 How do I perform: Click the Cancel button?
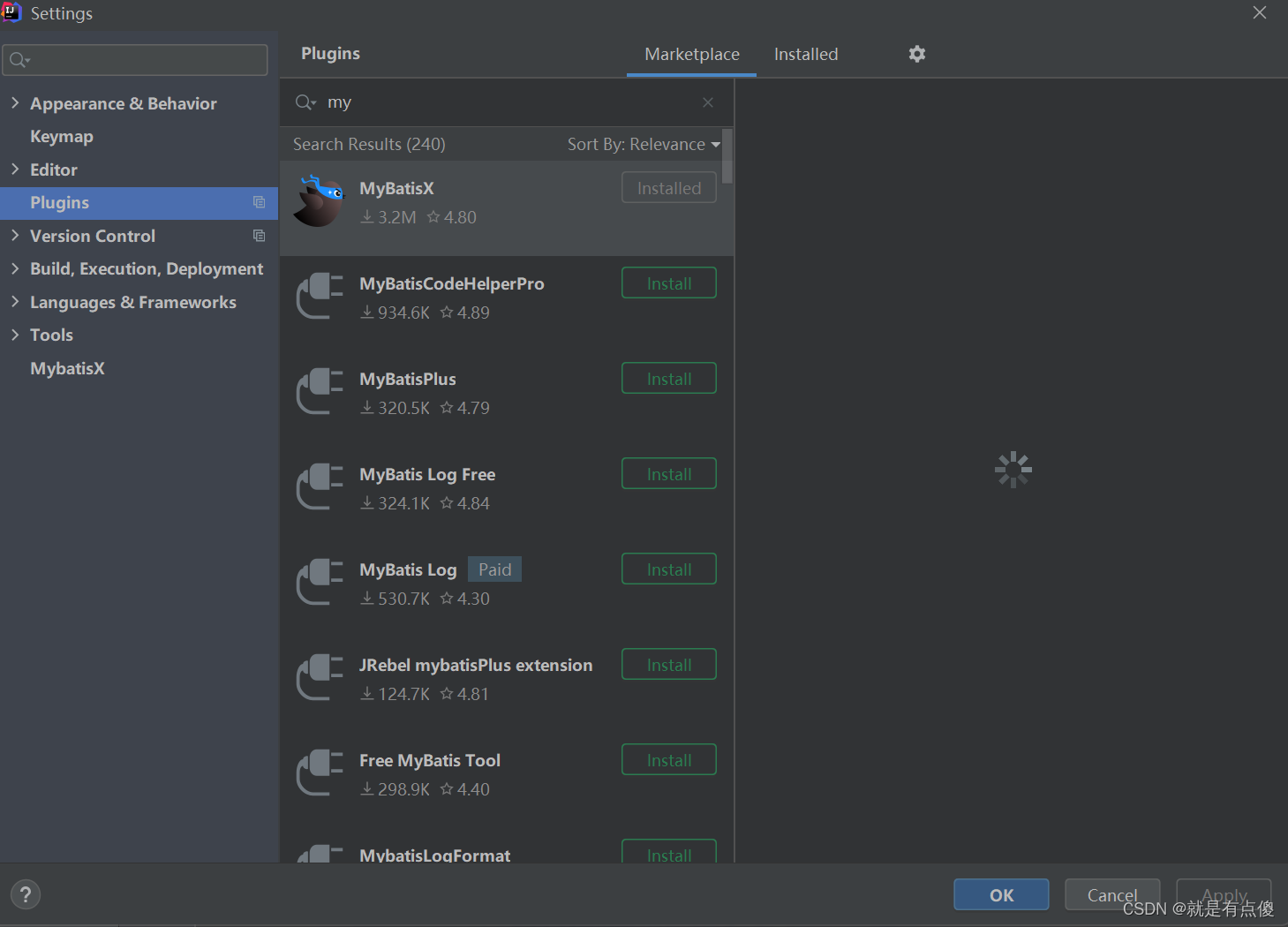coord(1112,894)
